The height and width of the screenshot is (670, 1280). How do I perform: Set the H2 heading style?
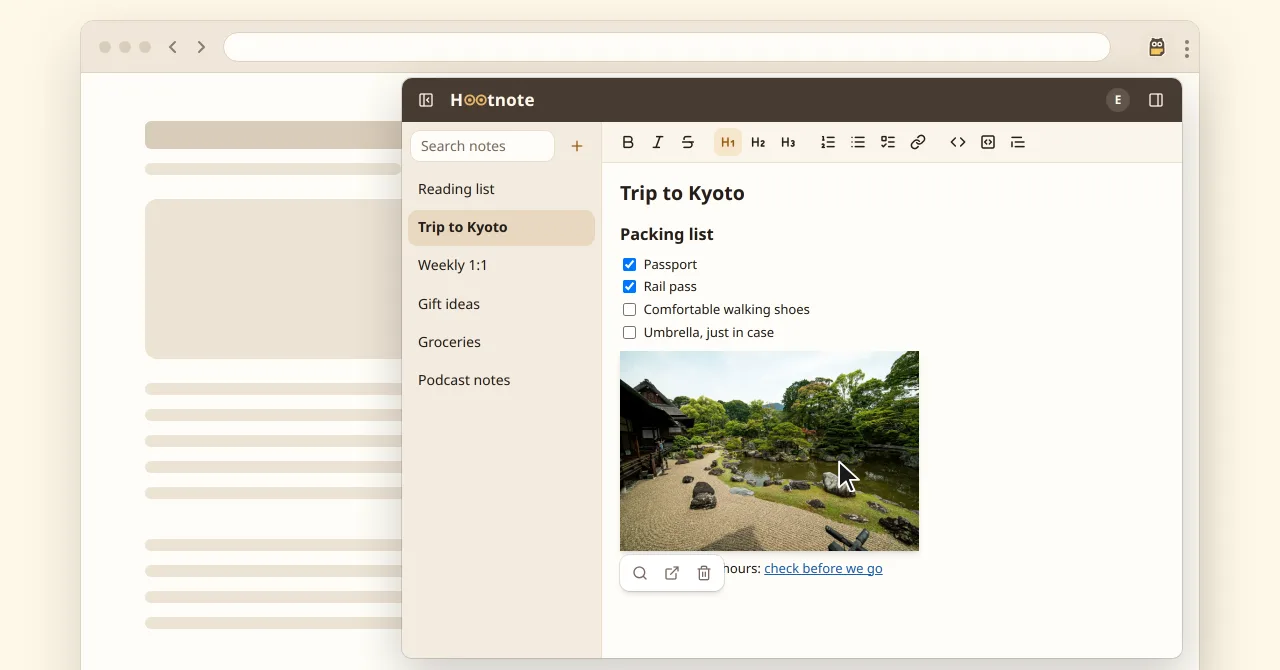758,143
